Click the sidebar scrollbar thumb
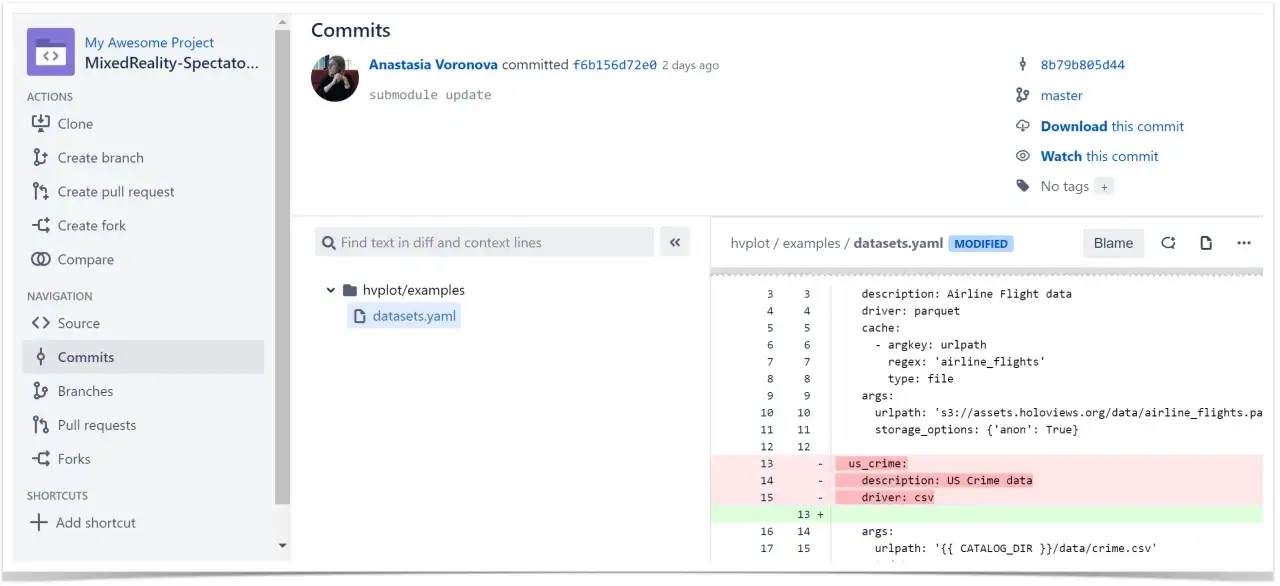The width and height of the screenshot is (1280, 586). click(282, 268)
